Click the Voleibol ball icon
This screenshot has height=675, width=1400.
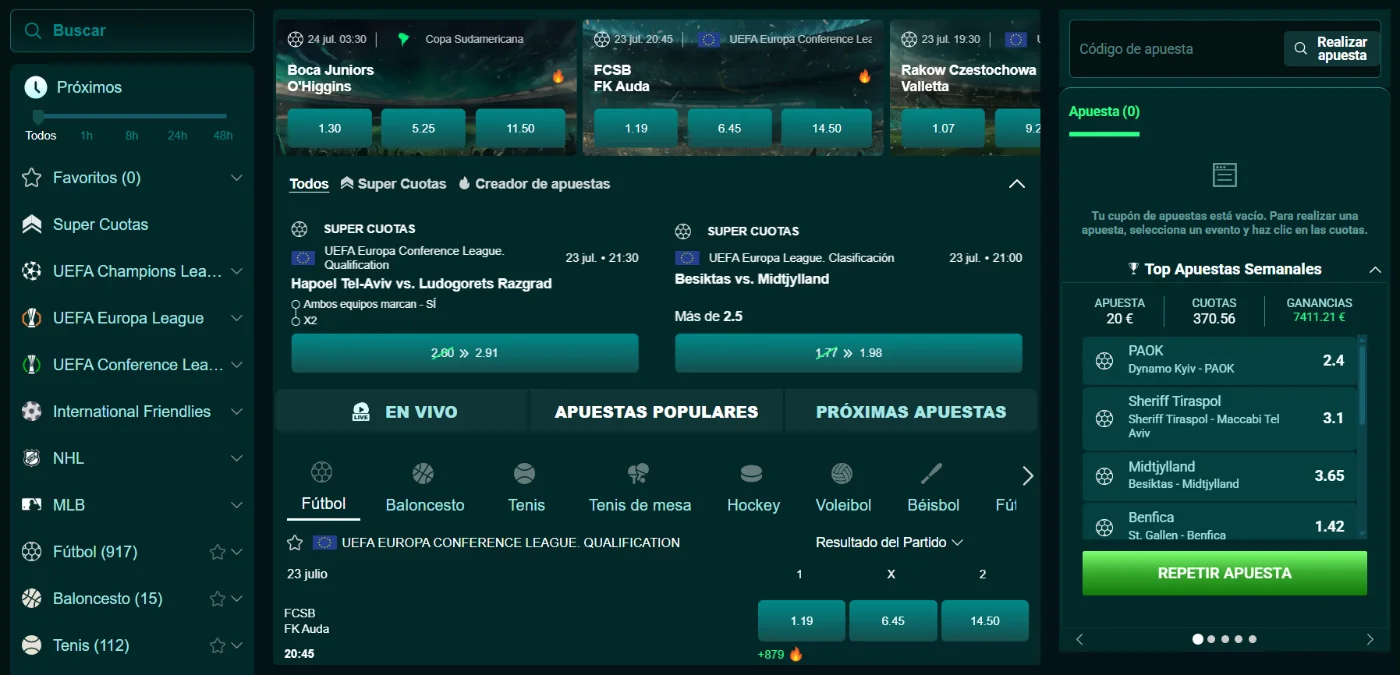point(842,473)
